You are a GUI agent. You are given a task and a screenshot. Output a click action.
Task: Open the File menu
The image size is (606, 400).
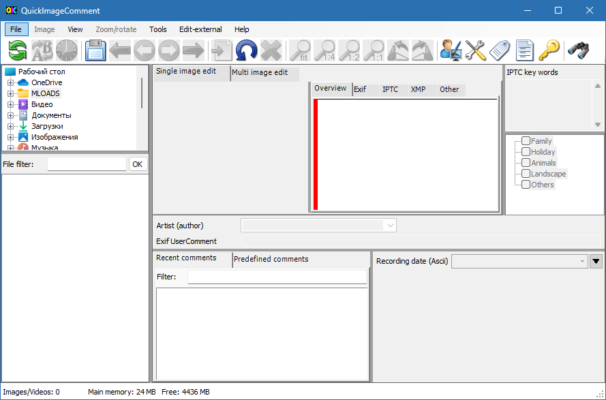16,29
